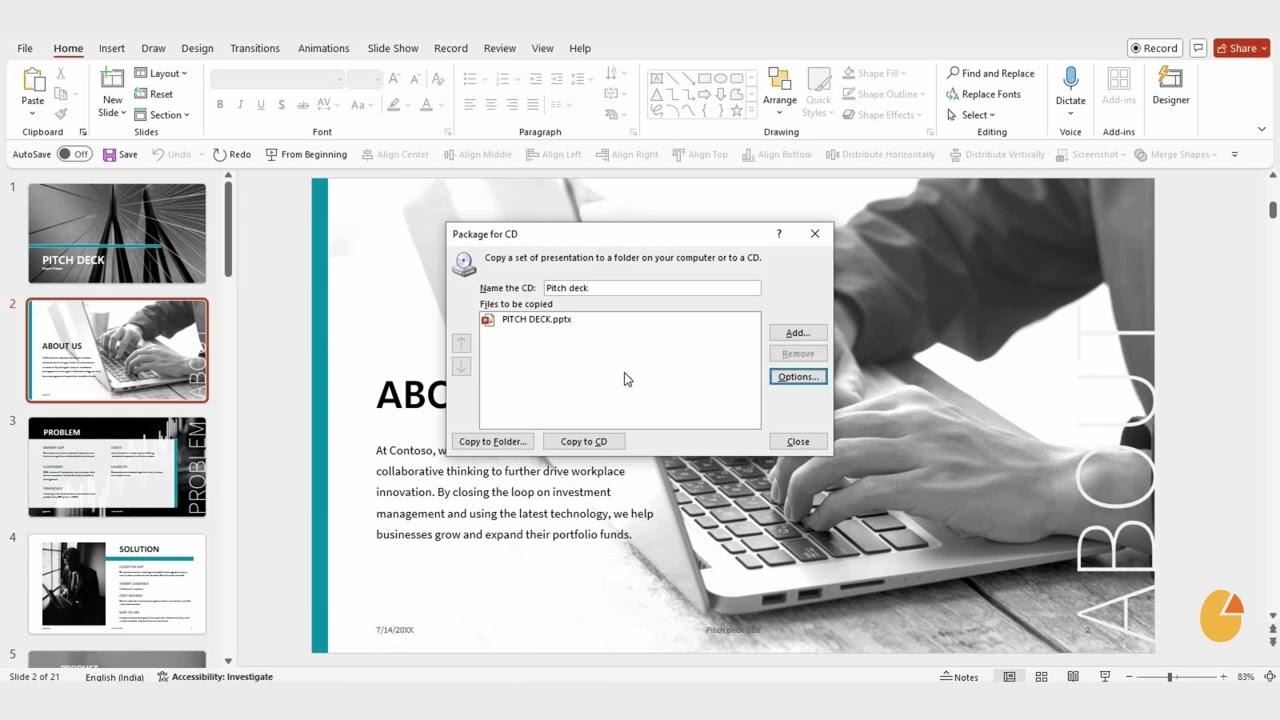Open the Animations ribbon tab
Screen dimensions: 1280x720
click(324, 48)
